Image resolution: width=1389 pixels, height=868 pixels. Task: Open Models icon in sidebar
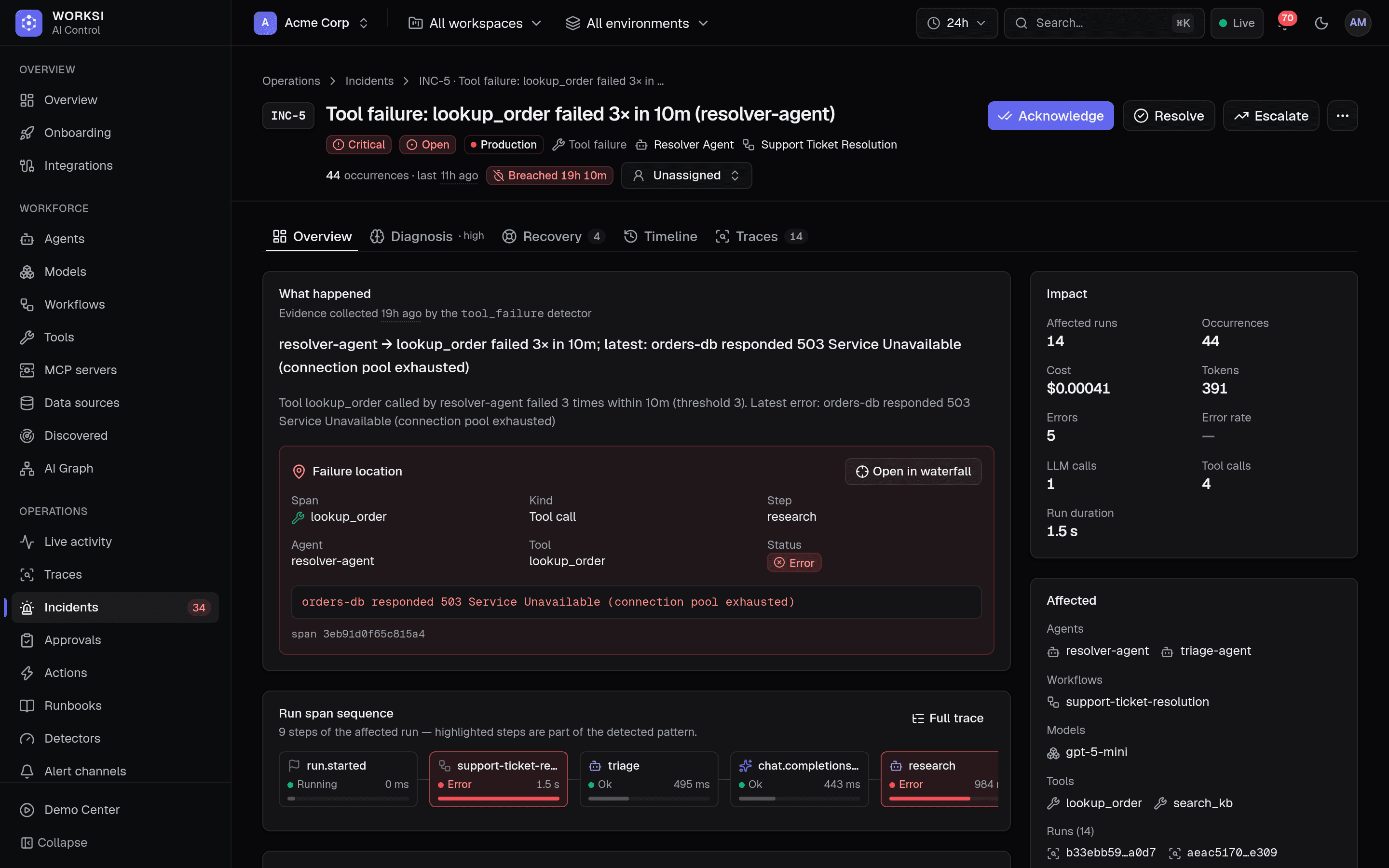(x=27, y=271)
